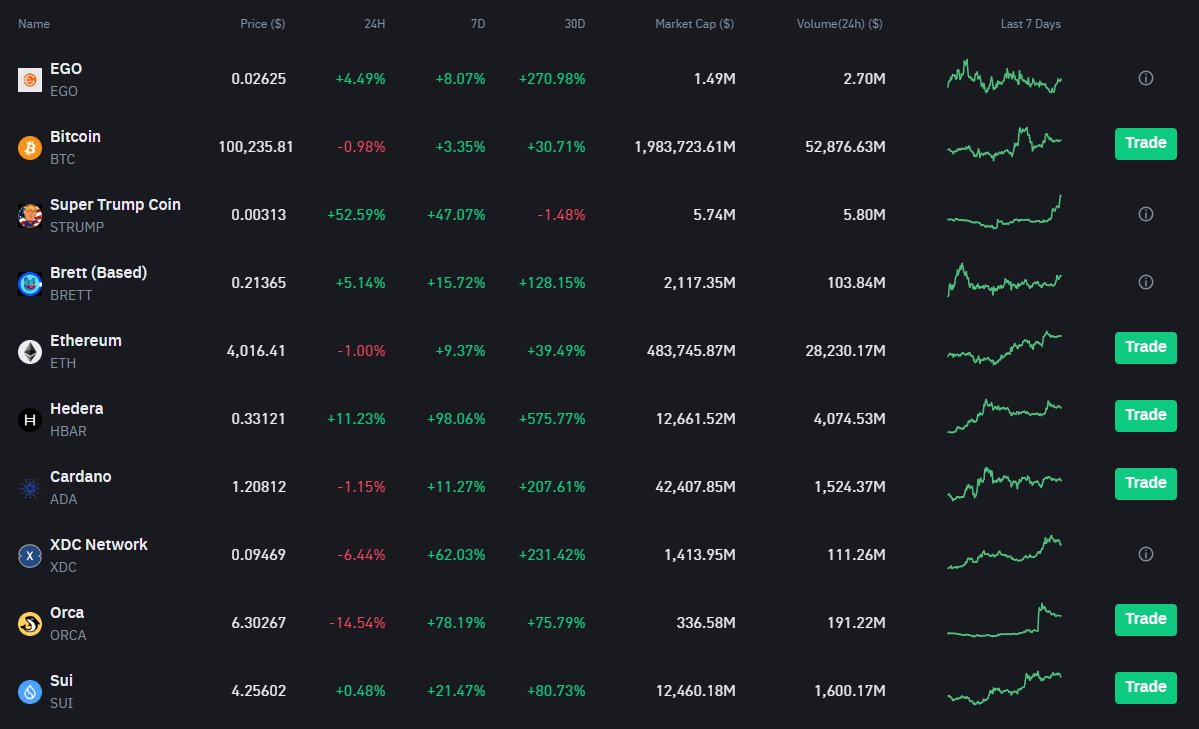Select the BRETT ticker symbol

click(x=71, y=295)
